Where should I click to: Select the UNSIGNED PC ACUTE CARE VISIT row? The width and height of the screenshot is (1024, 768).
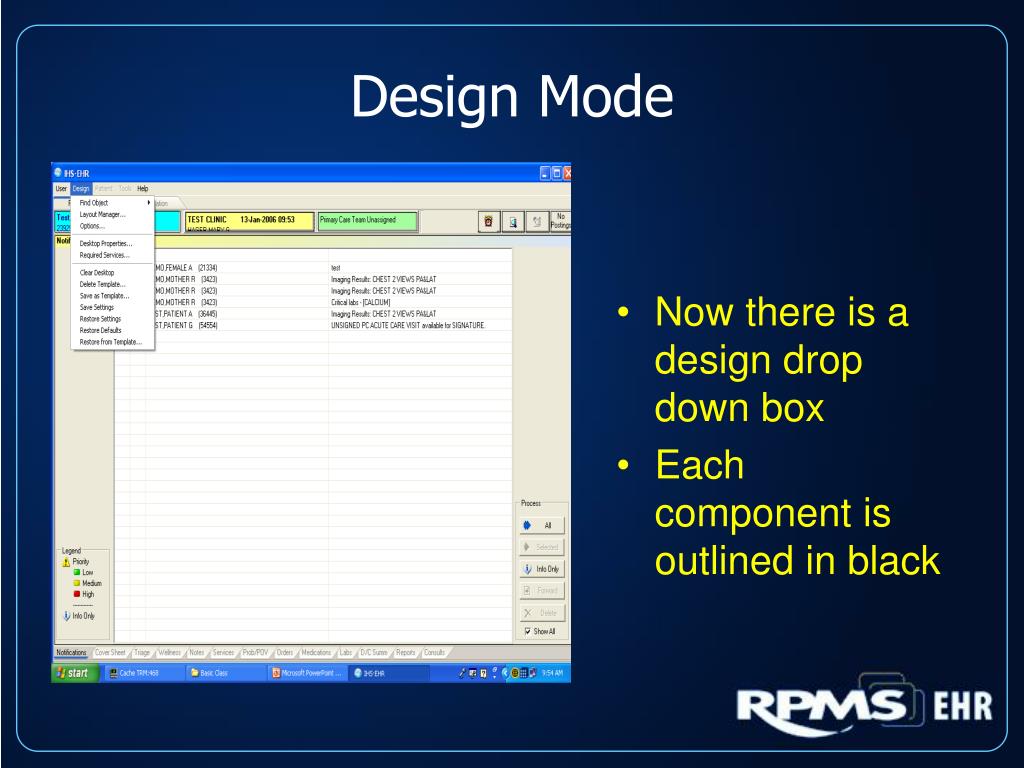313,325
